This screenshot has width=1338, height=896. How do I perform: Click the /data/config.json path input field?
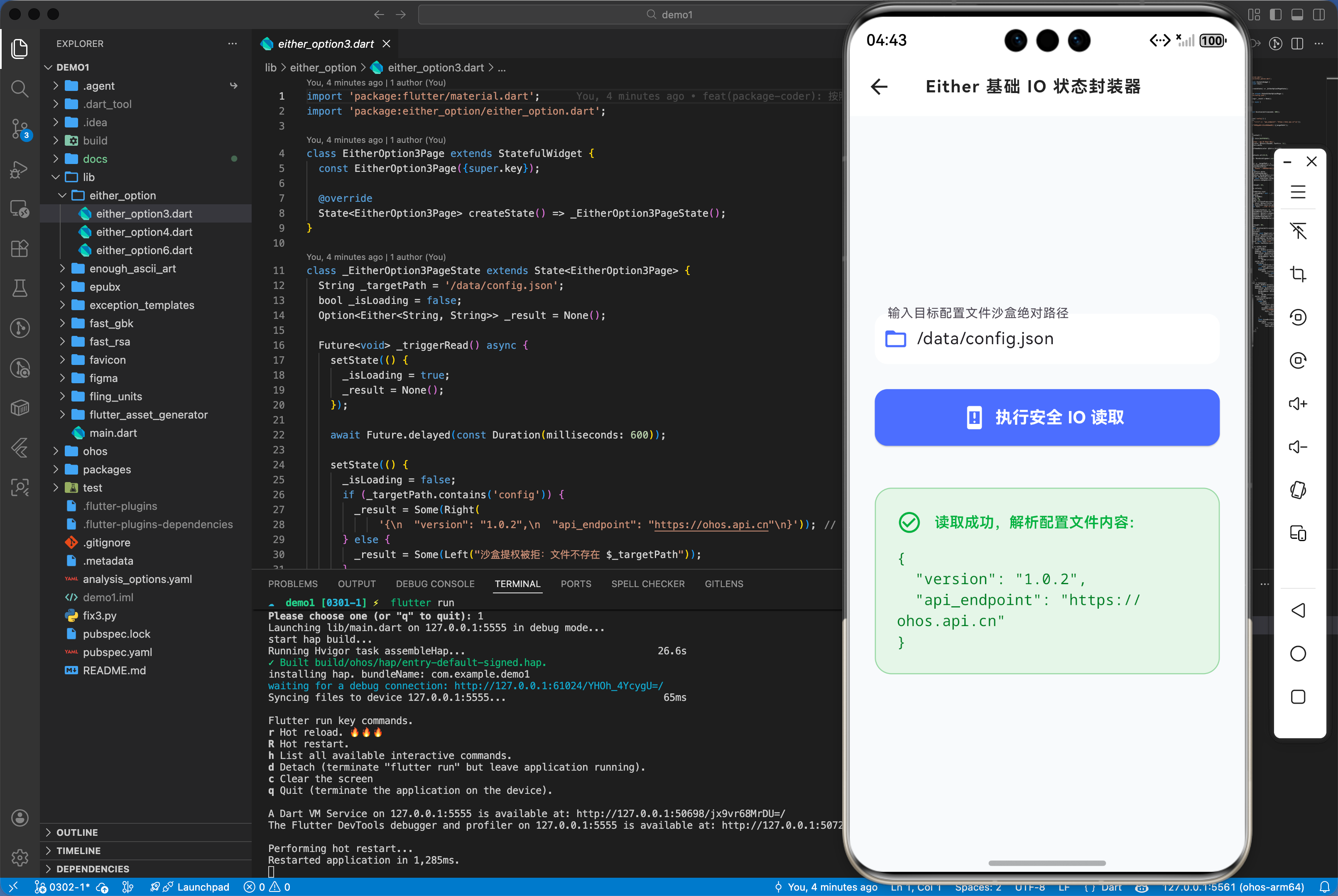(1046, 338)
